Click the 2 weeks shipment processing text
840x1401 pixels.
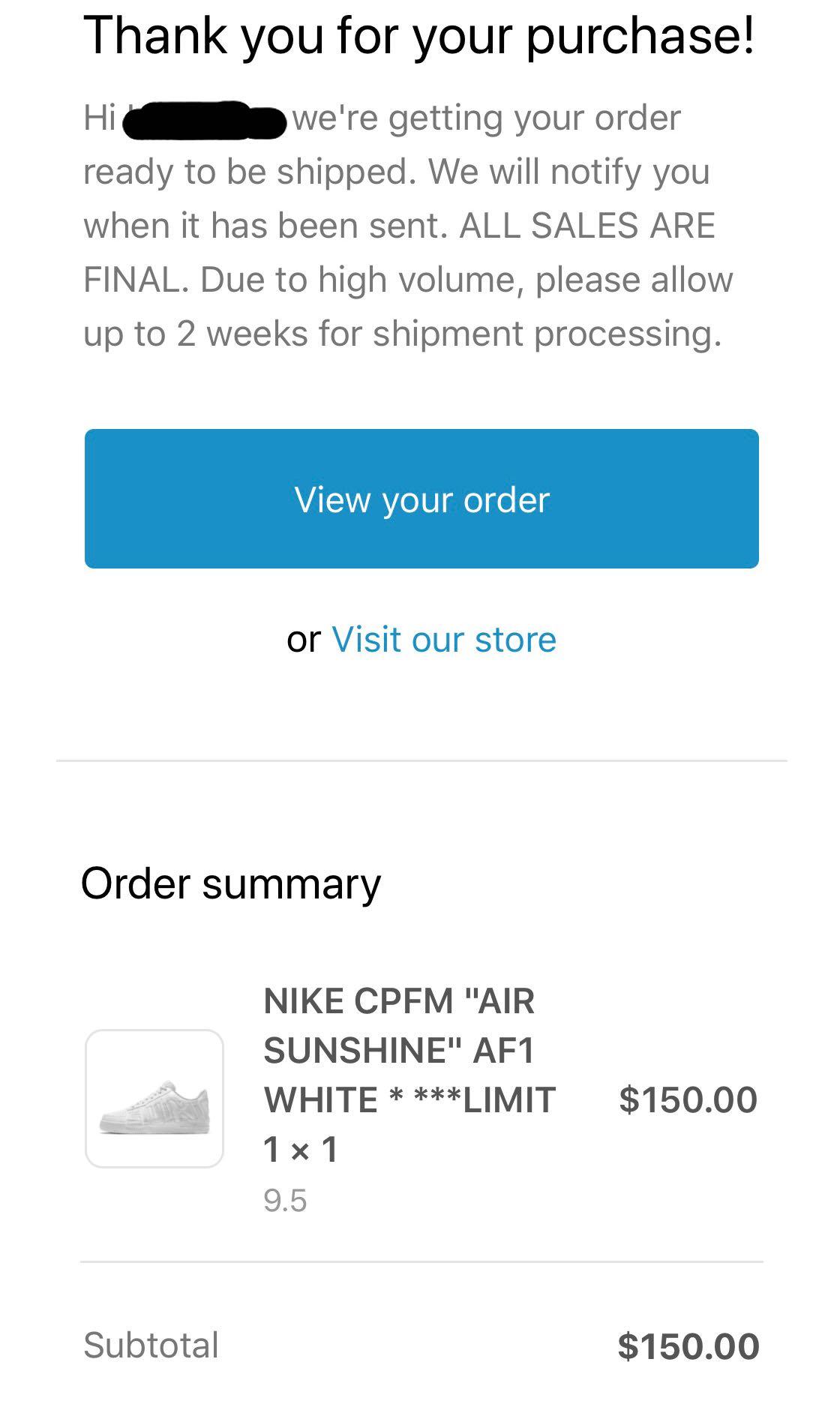click(x=402, y=334)
